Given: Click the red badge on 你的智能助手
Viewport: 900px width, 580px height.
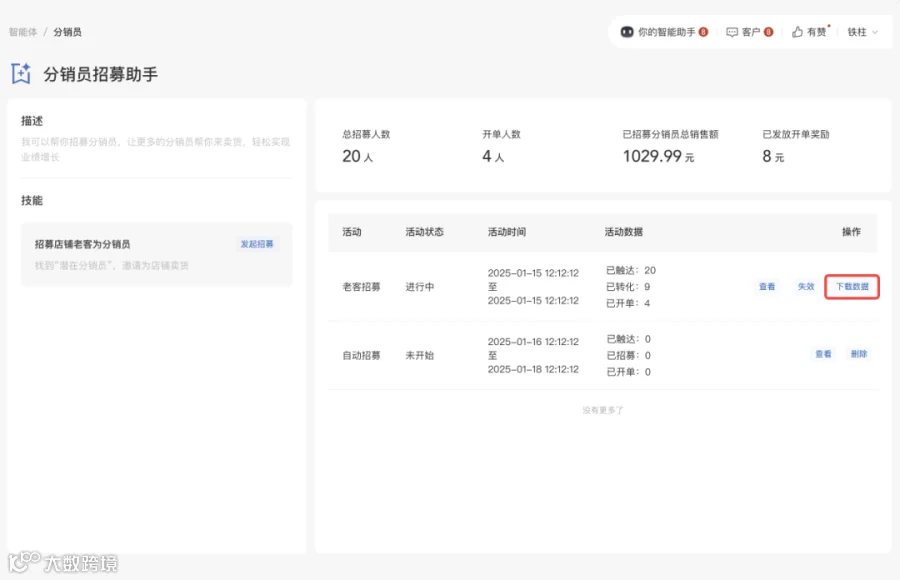Looking at the screenshot, I should (x=703, y=32).
